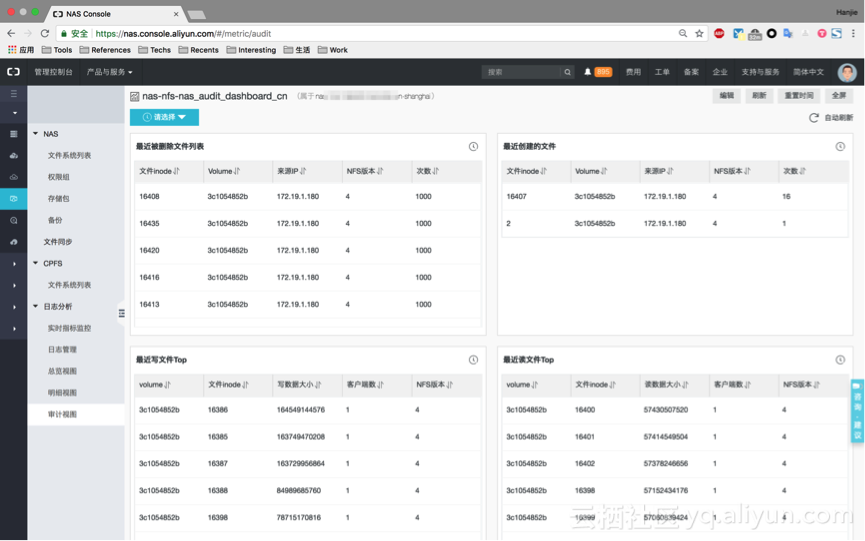The image size is (865, 541).
Task: Open the 产品与服务 dropdown menu
Action: click(x=109, y=72)
